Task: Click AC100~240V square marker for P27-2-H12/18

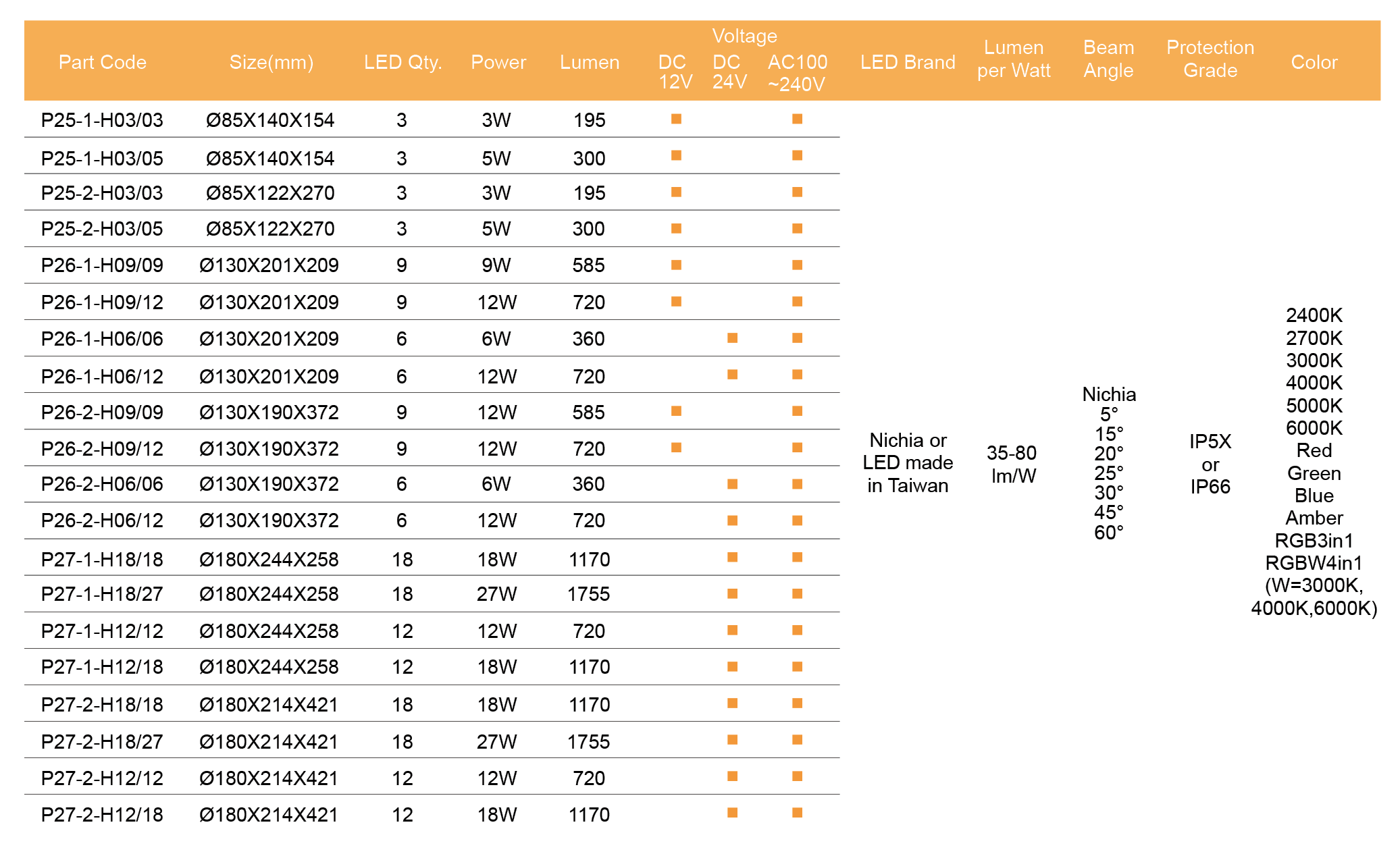Action: pos(797,813)
